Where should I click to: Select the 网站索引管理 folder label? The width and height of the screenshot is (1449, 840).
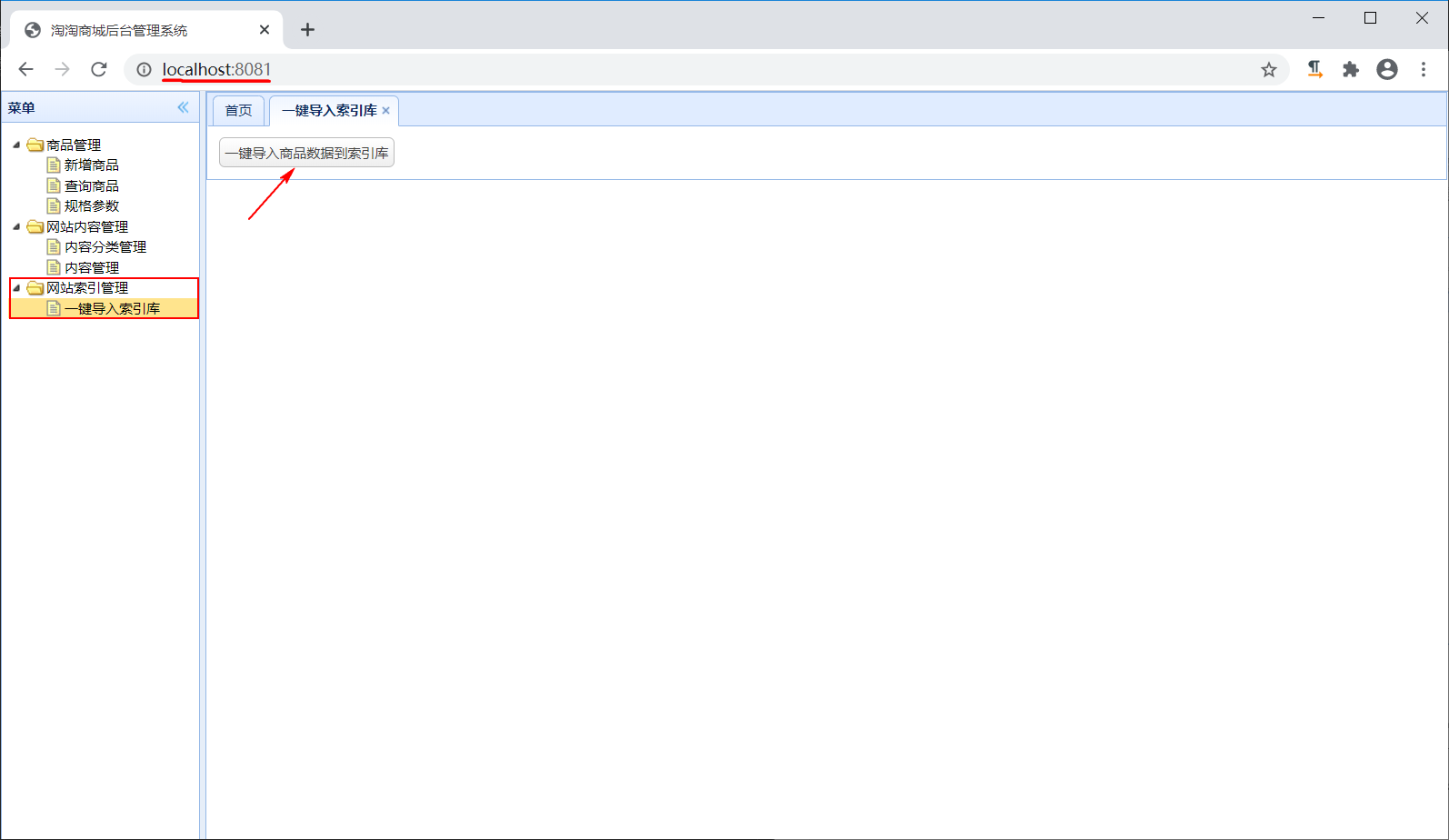pos(86,287)
